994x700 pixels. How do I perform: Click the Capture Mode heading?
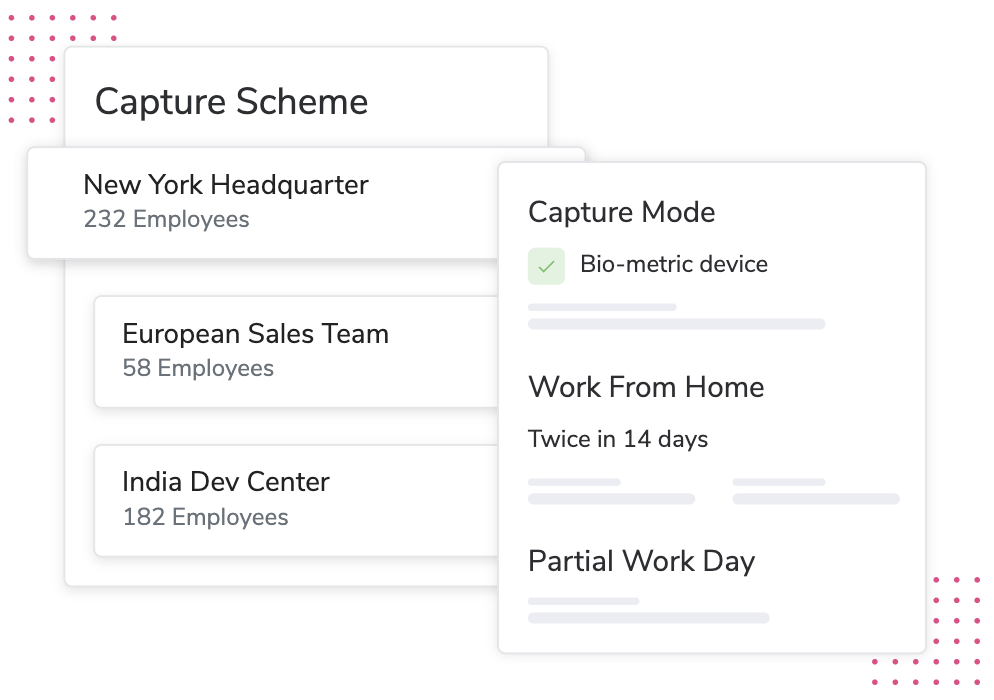click(x=621, y=212)
